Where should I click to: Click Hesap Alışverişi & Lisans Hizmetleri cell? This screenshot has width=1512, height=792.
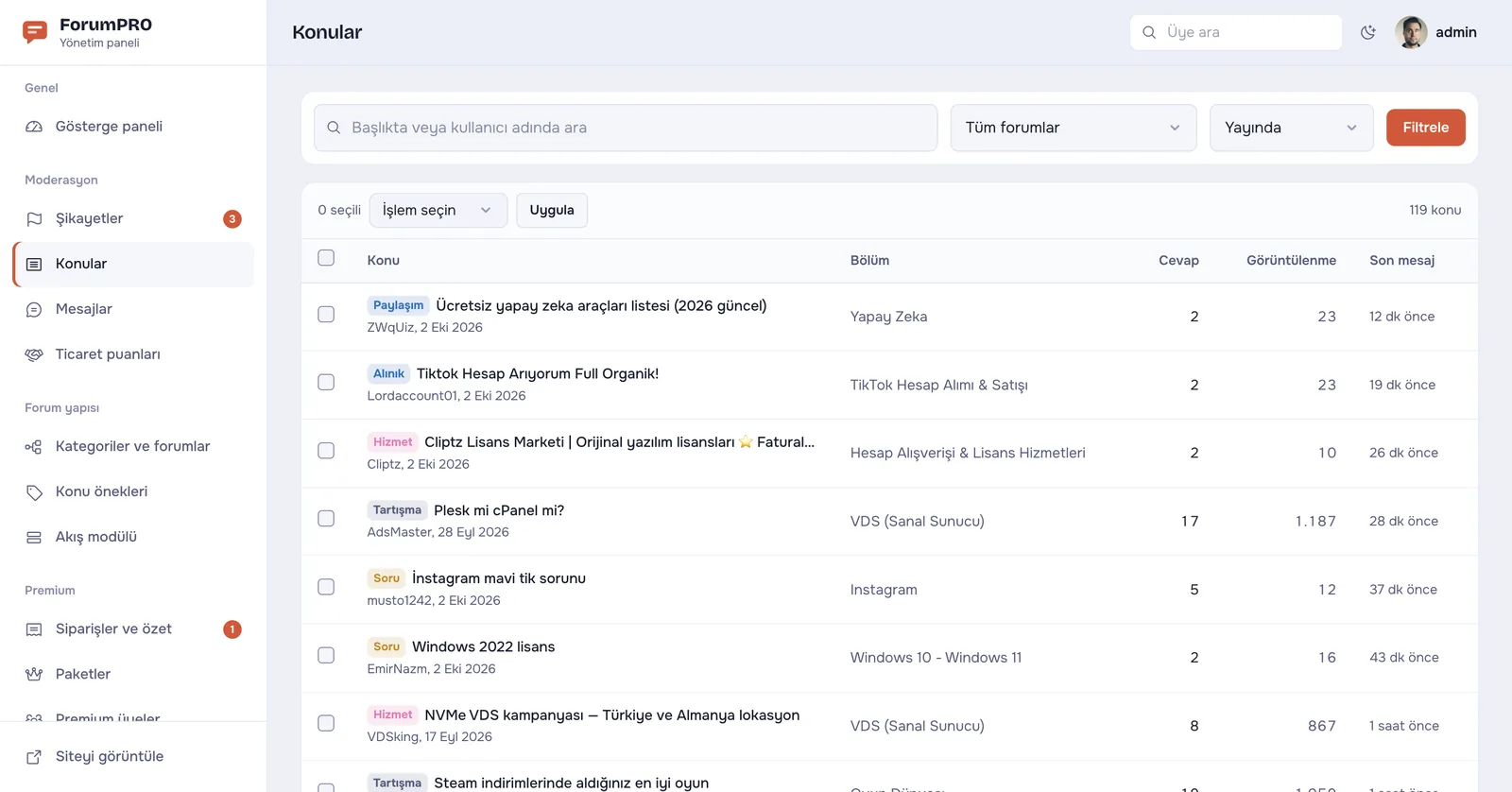968,454
